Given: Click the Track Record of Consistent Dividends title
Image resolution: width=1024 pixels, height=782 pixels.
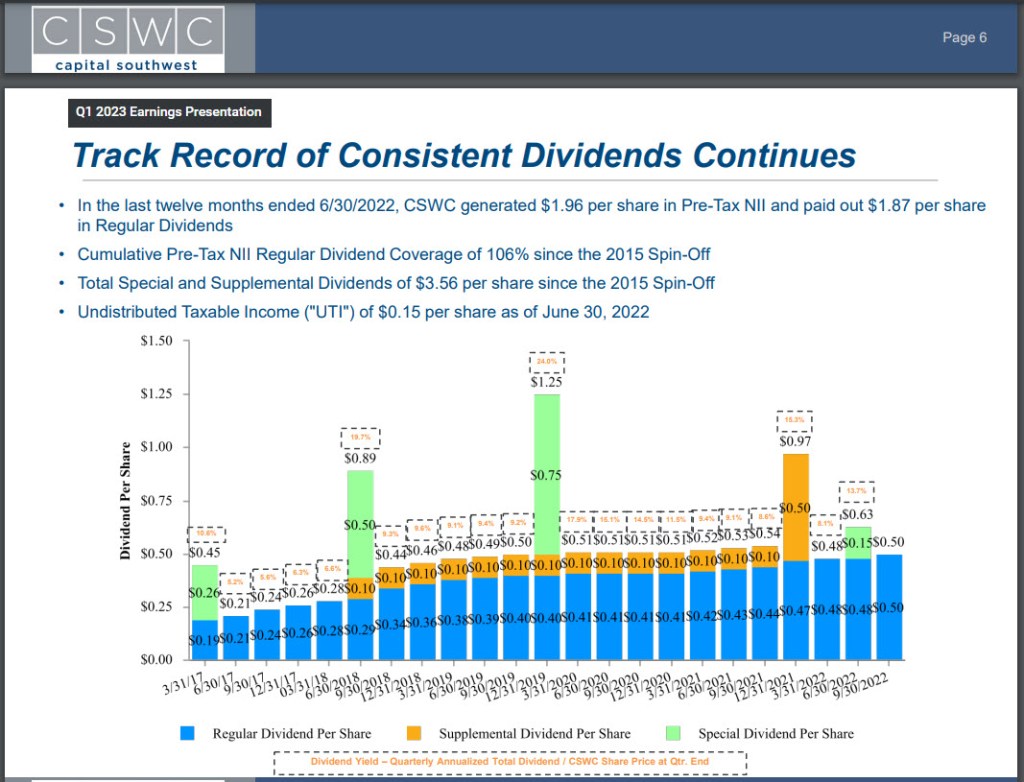Looking at the screenshot, I should tap(464, 156).
